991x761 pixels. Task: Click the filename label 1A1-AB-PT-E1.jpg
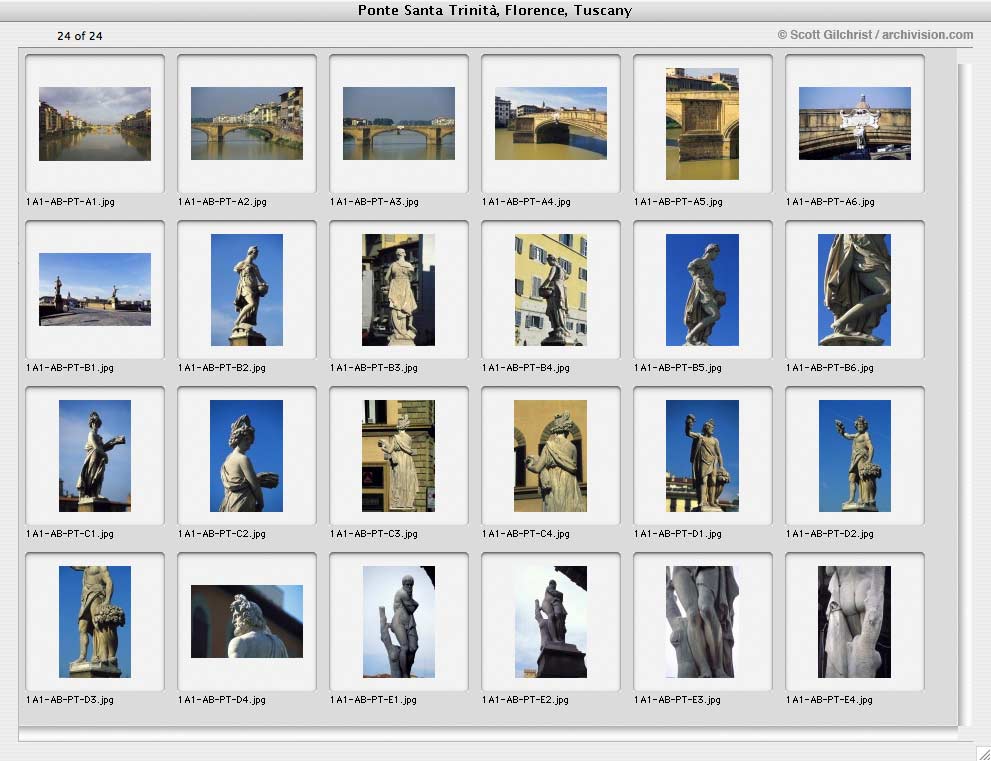[374, 700]
